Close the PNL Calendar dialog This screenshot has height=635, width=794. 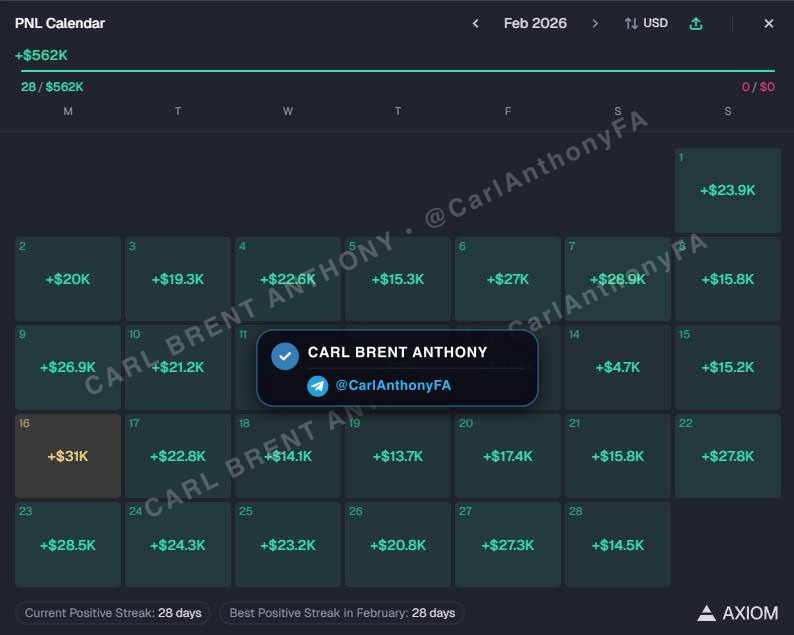pyautogui.click(x=769, y=23)
